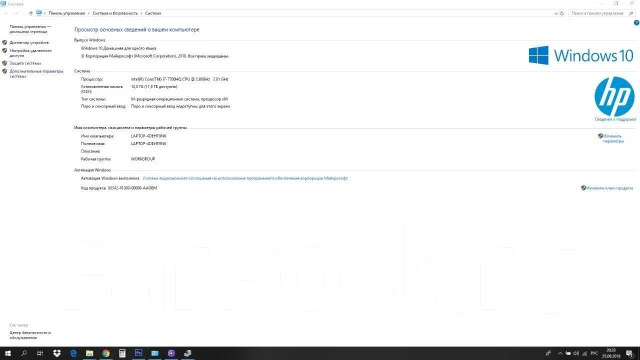Select computer name LAPTOP value

[x=149, y=136]
